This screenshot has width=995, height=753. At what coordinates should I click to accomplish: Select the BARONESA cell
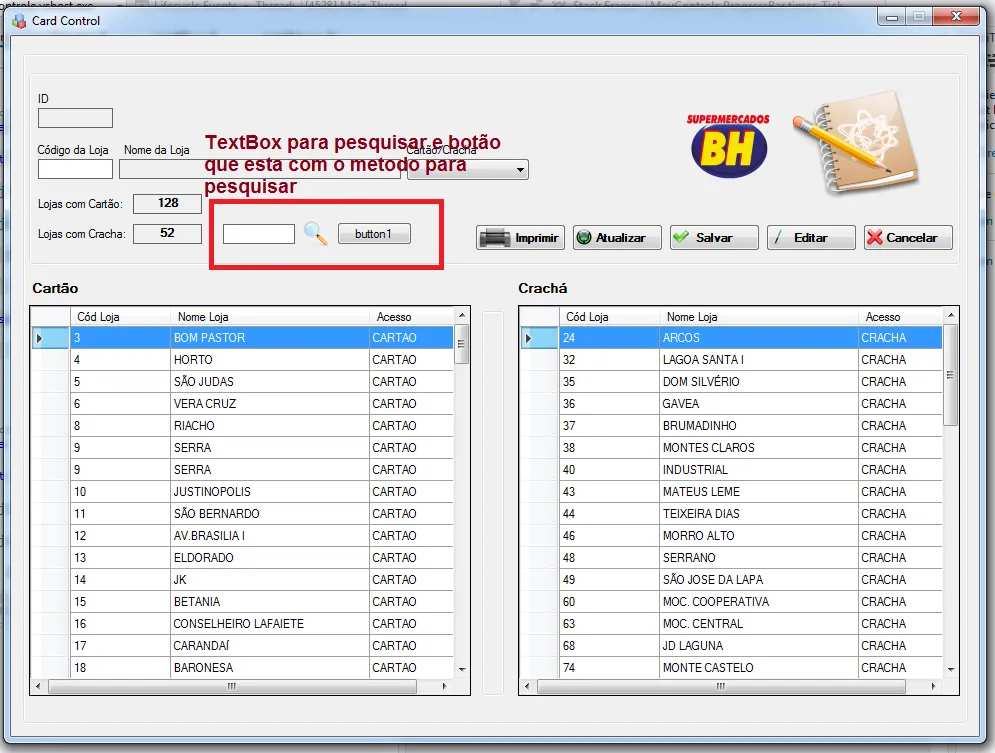270,667
